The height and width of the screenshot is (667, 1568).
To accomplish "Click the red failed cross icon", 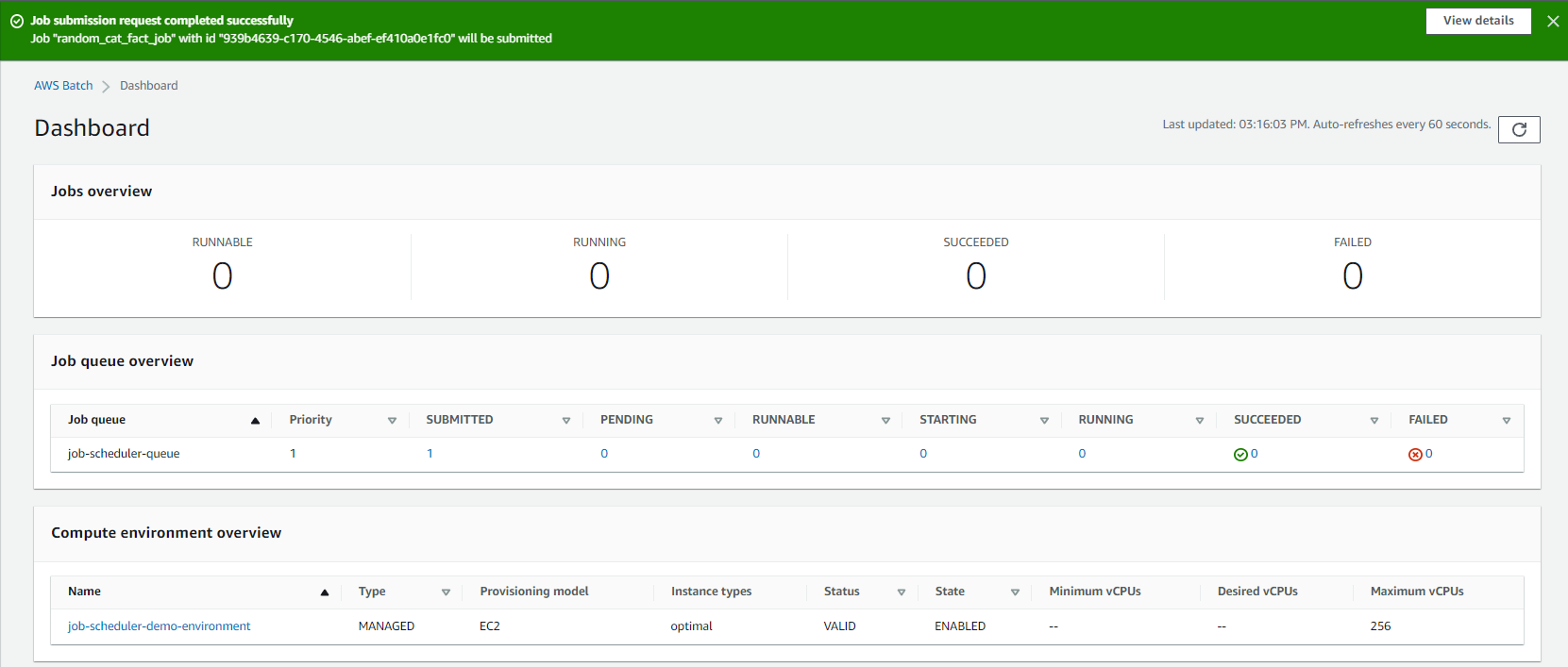I will click(x=1415, y=455).
